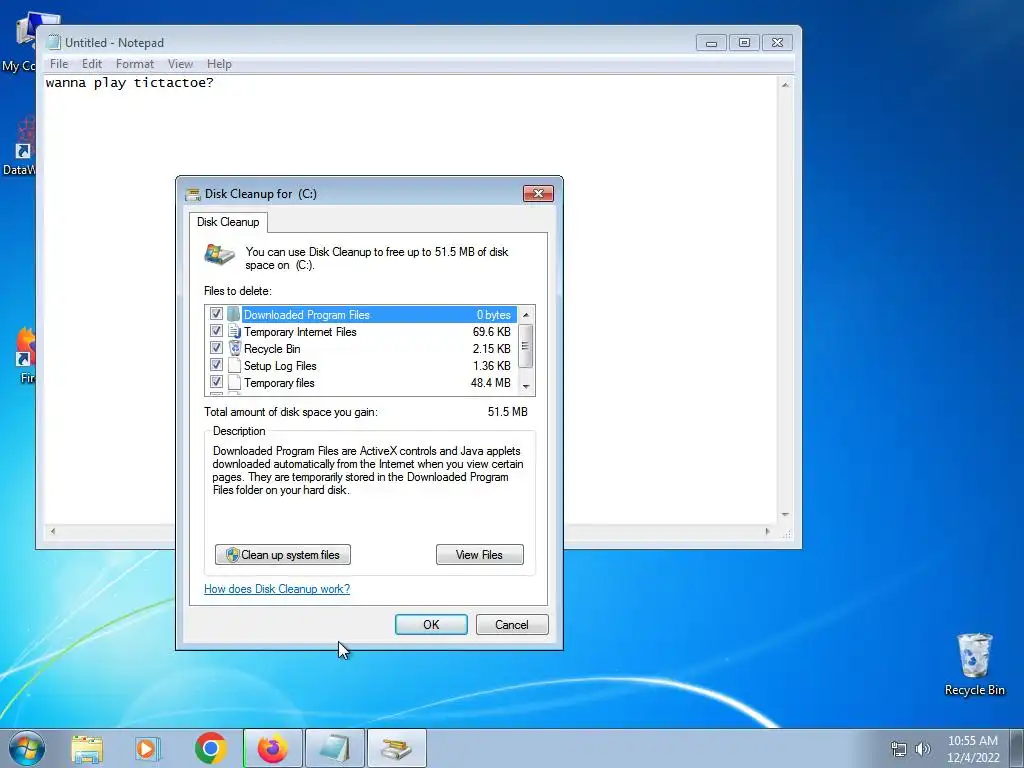1024x768 pixels.
Task: Click the Notepad vertical scrollbar up arrow
Action: [786, 85]
